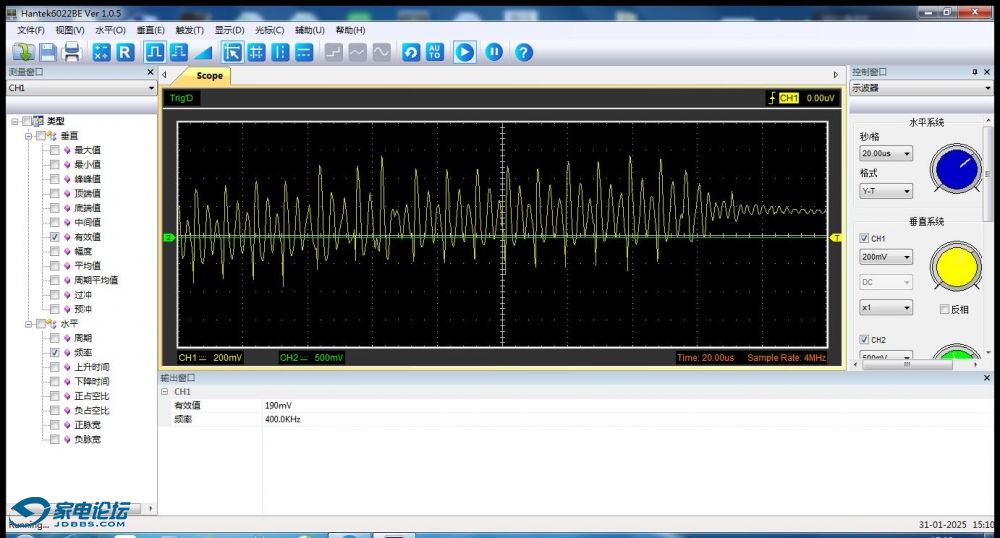Open the 显示(D) menu
The image size is (1000, 538).
click(230, 30)
